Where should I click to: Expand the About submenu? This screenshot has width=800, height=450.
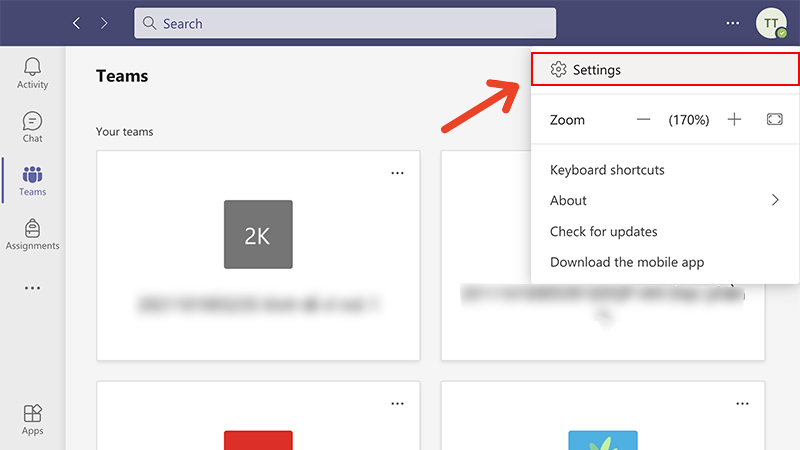[665, 200]
